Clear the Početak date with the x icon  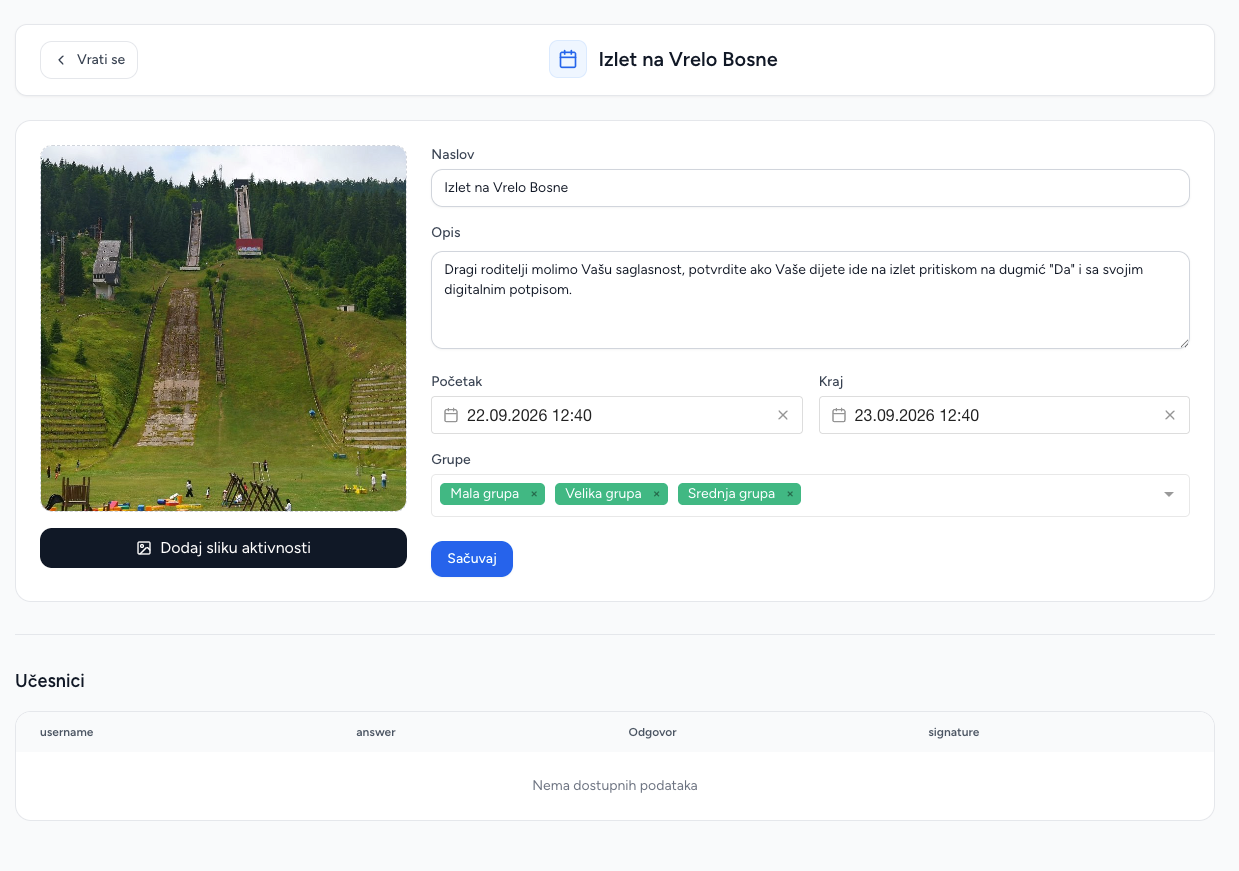[x=783, y=415]
